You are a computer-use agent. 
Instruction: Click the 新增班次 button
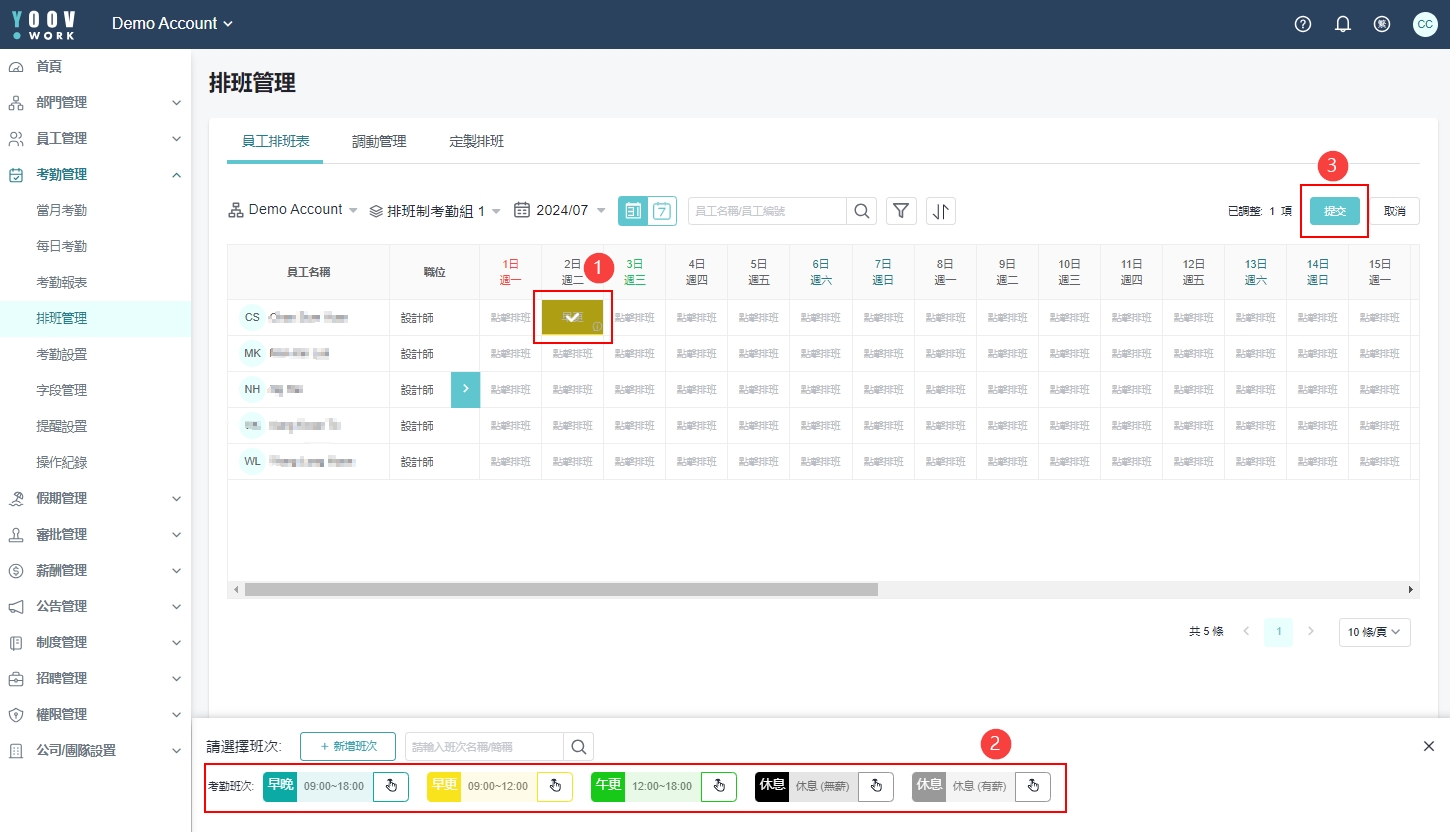(x=348, y=747)
